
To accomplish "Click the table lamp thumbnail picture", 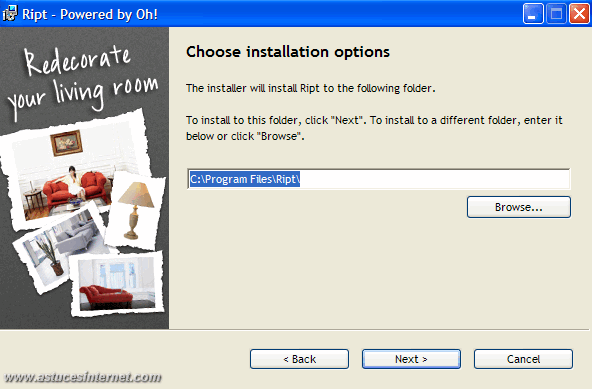I will click(135, 210).
